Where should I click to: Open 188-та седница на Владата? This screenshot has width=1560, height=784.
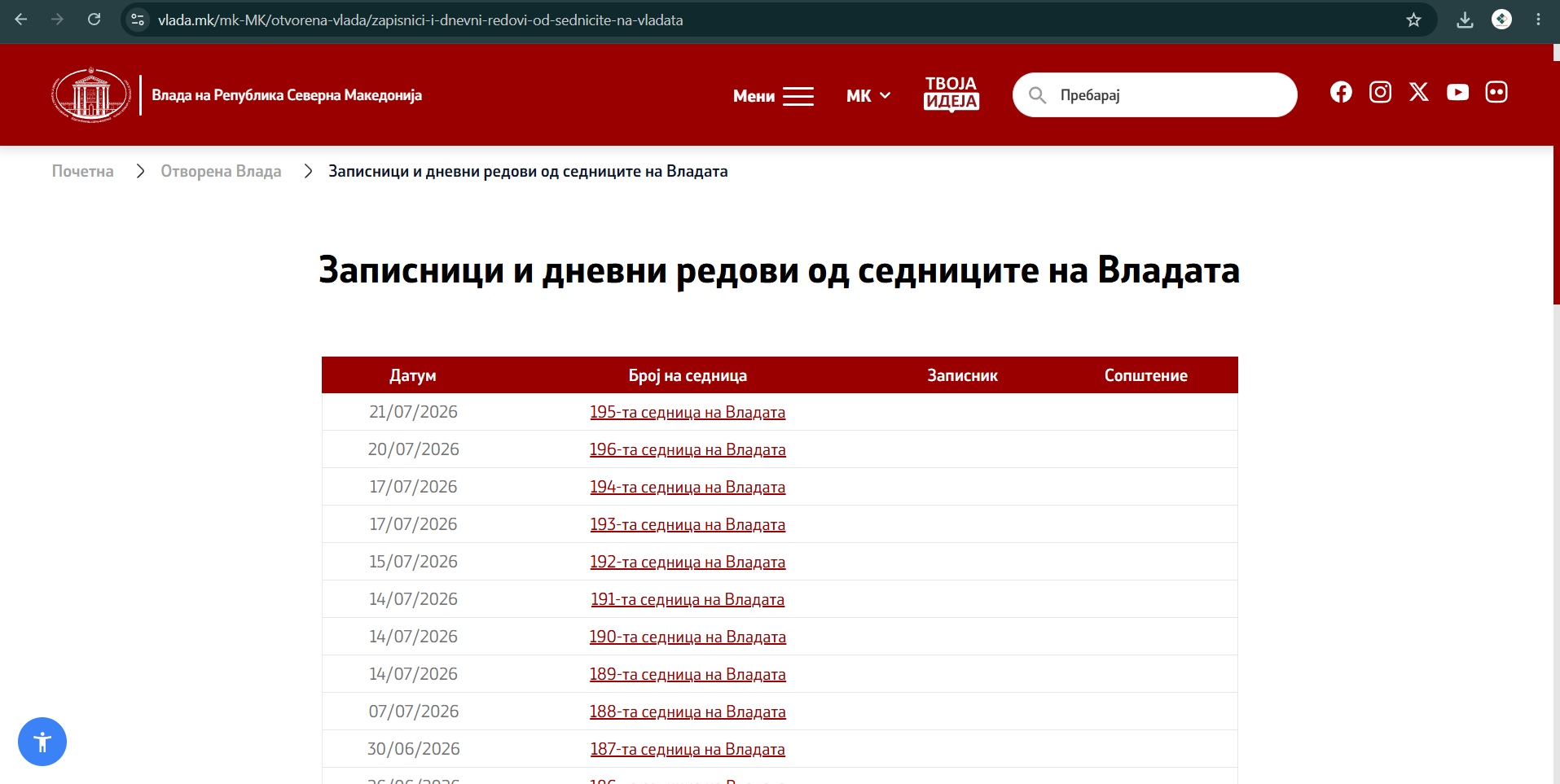(x=688, y=712)
